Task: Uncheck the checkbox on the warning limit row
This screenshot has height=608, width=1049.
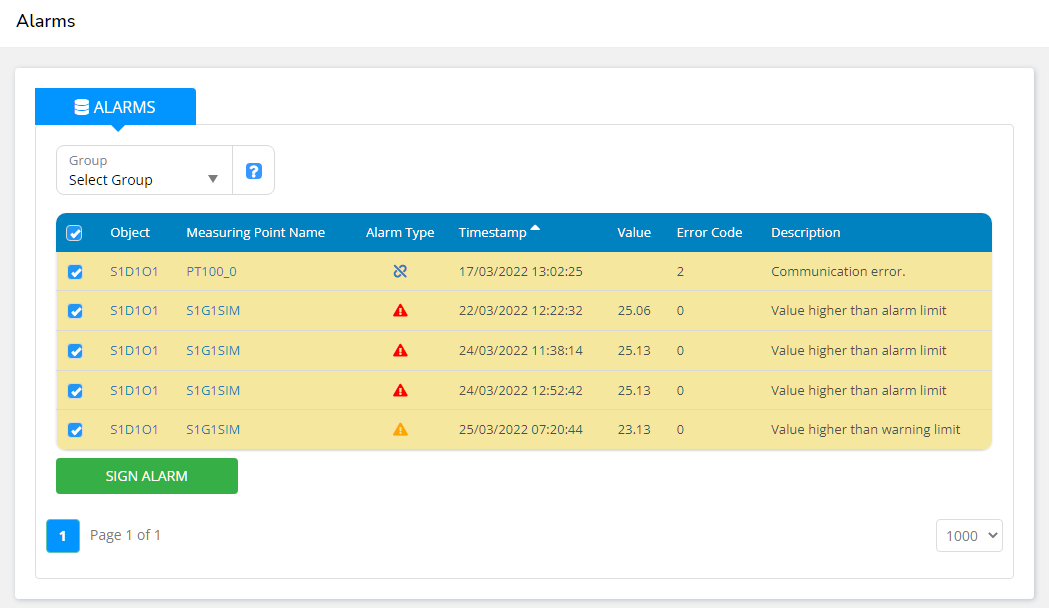Action: coord(75,429)
